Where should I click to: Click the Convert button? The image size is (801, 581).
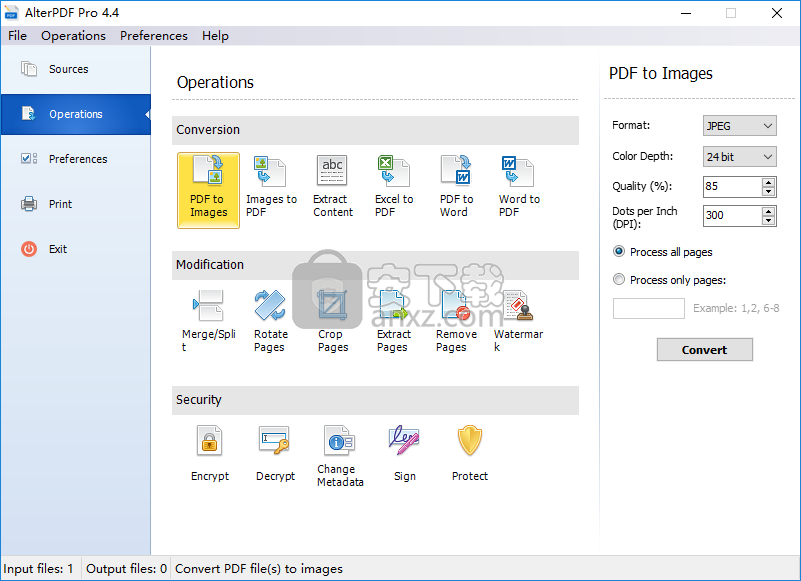[x=704, y=350]
